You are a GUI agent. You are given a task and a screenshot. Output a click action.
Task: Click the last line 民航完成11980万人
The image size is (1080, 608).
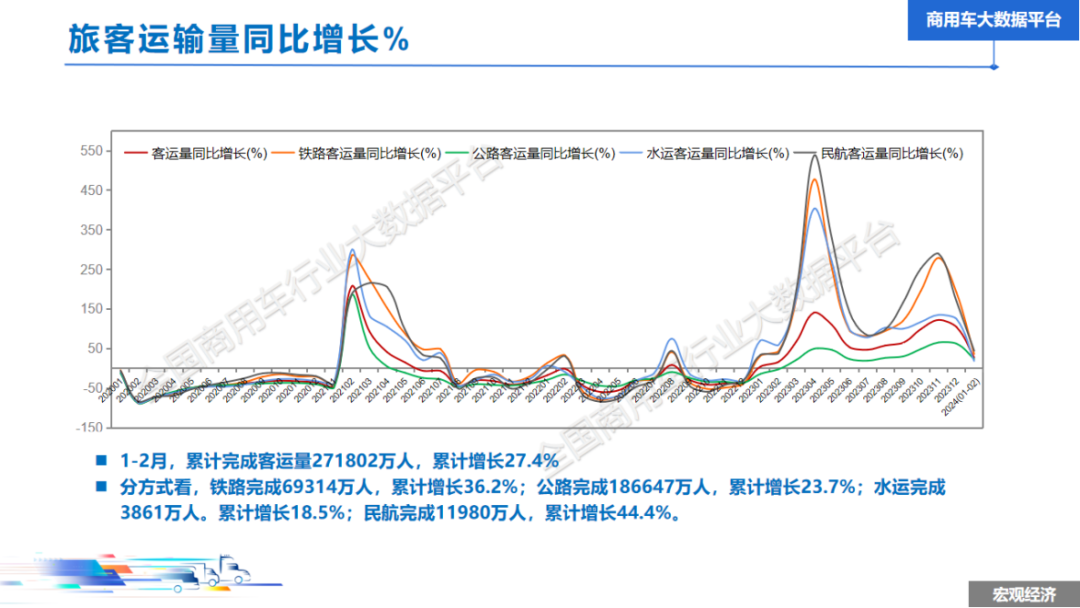(x=399, y=513)
